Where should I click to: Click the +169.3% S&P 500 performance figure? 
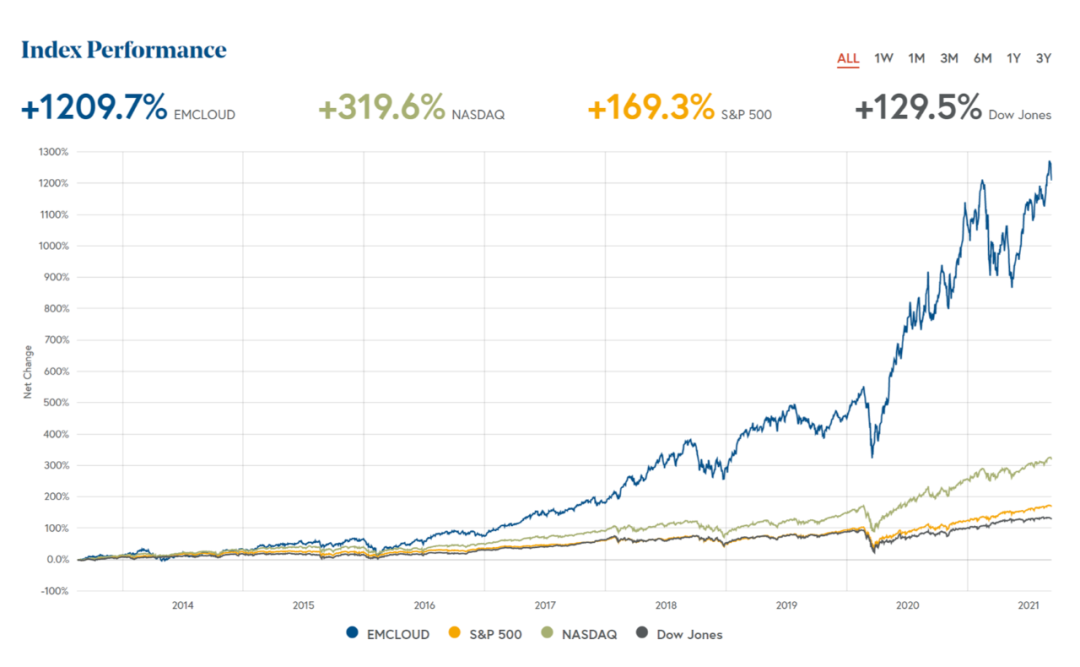[x=651, y=108]
